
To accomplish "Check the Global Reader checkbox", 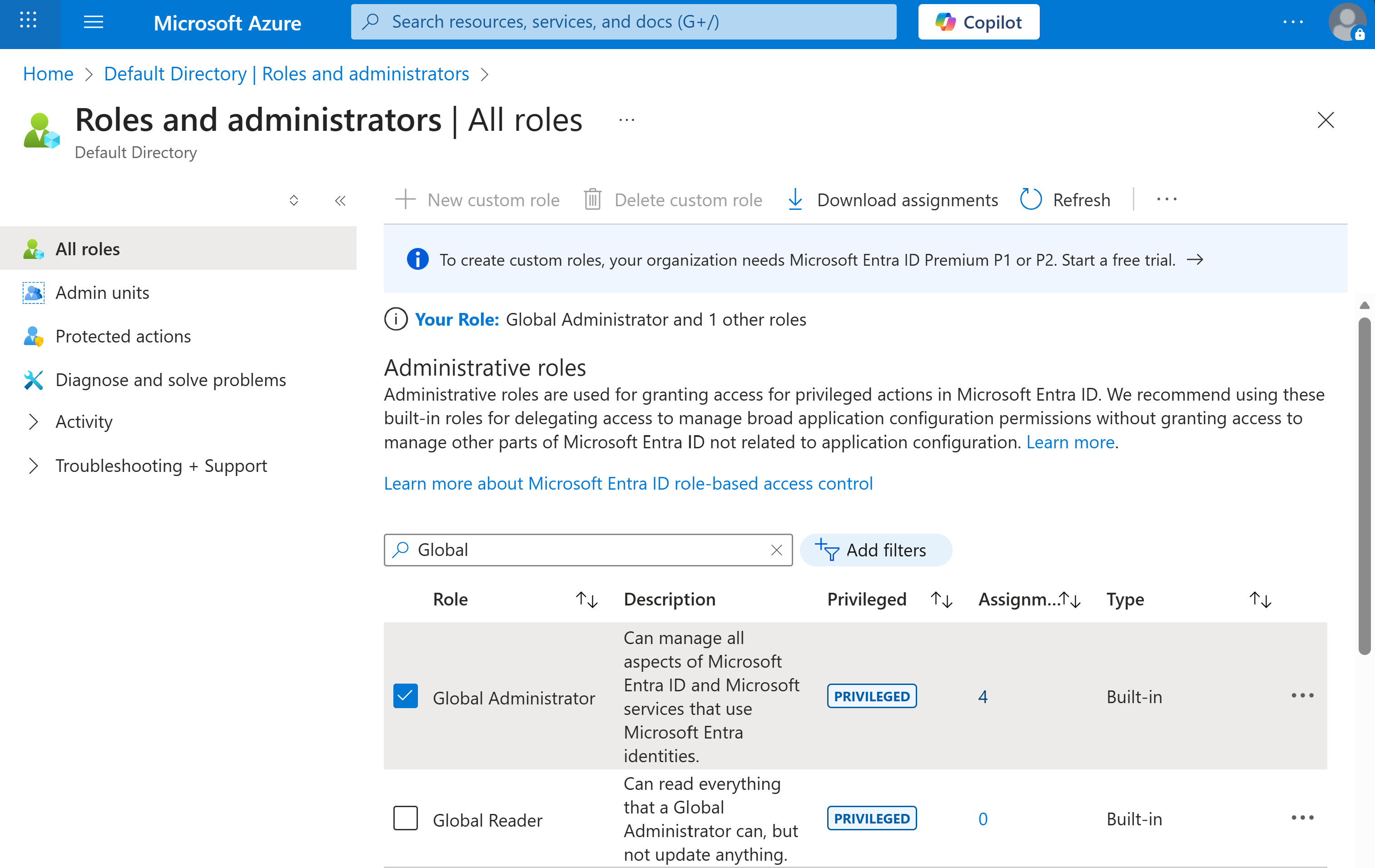I will tap(406, 818).
